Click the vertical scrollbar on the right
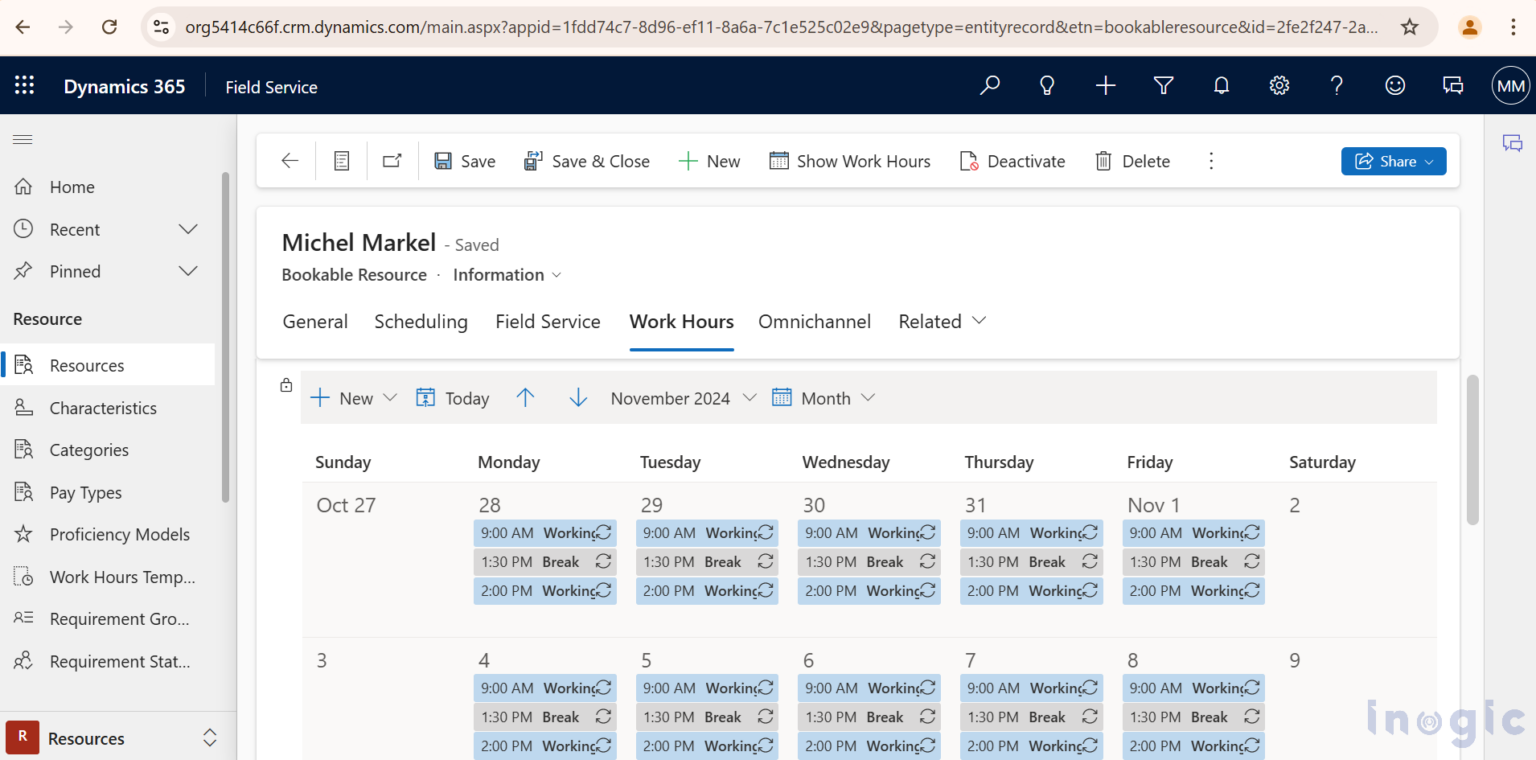The height and width of the screenshot is (760, 1536). click(1472, 450)
